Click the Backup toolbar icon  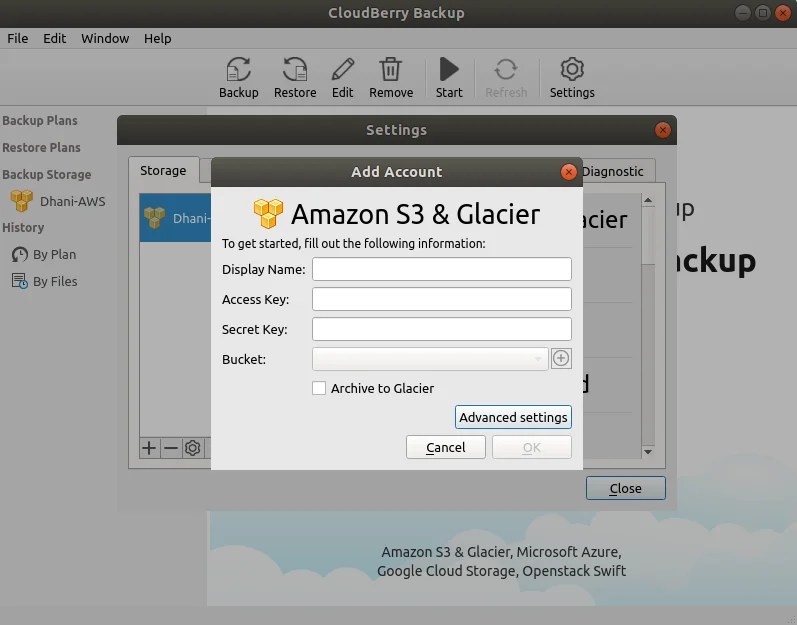(238, 77)
